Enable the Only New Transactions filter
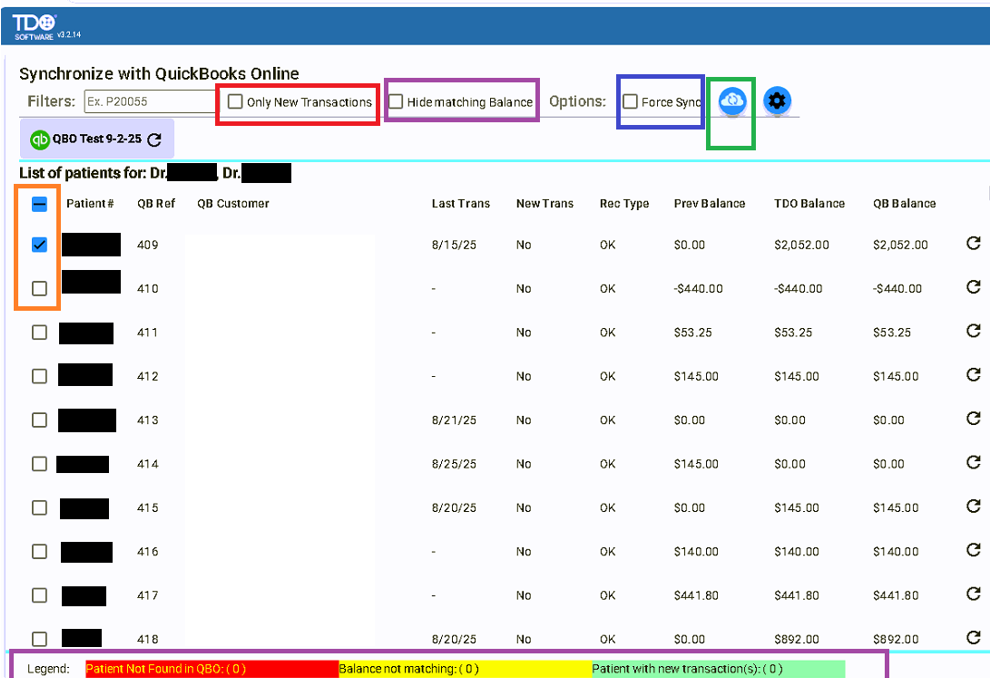This screenshot has height=678, width=997. 236,102
